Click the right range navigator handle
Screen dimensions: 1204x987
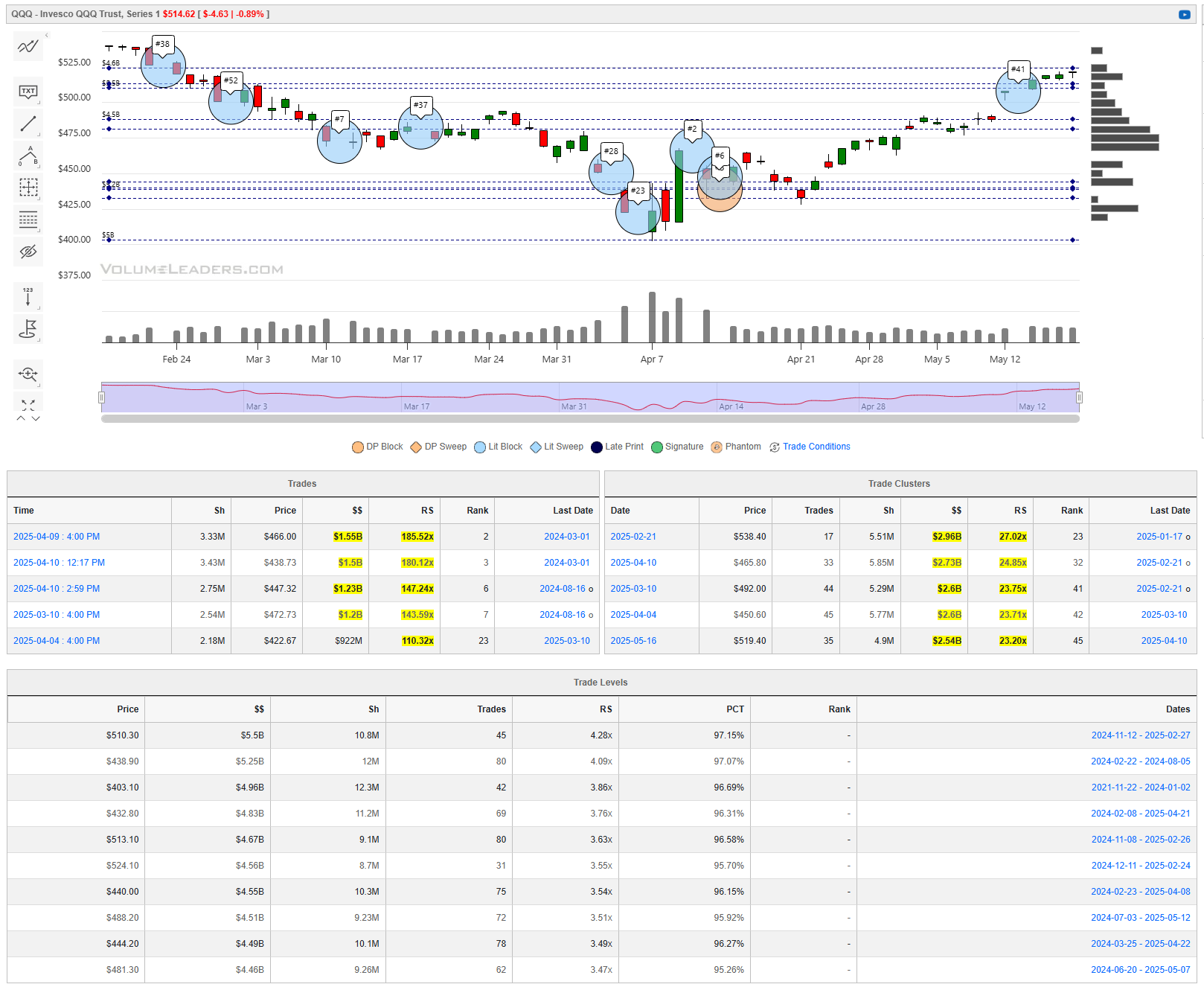[1079, 397]
